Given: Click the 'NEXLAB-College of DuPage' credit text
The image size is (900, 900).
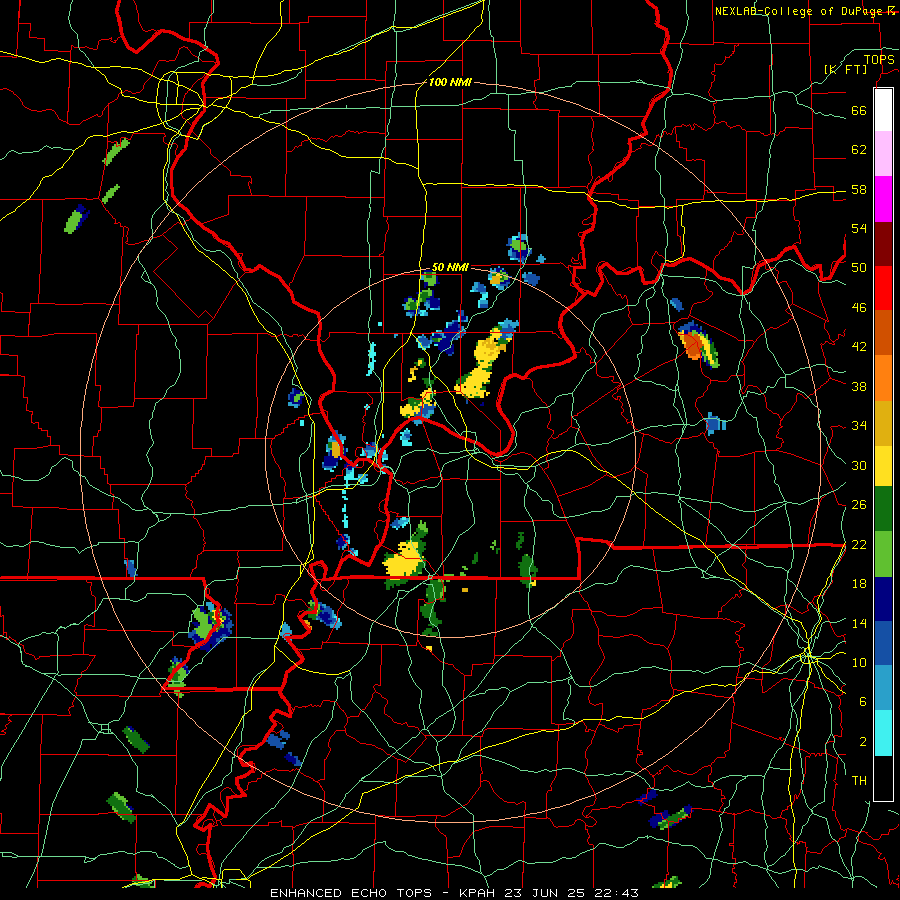Looking at the screenshot, I should click(800, 11).
